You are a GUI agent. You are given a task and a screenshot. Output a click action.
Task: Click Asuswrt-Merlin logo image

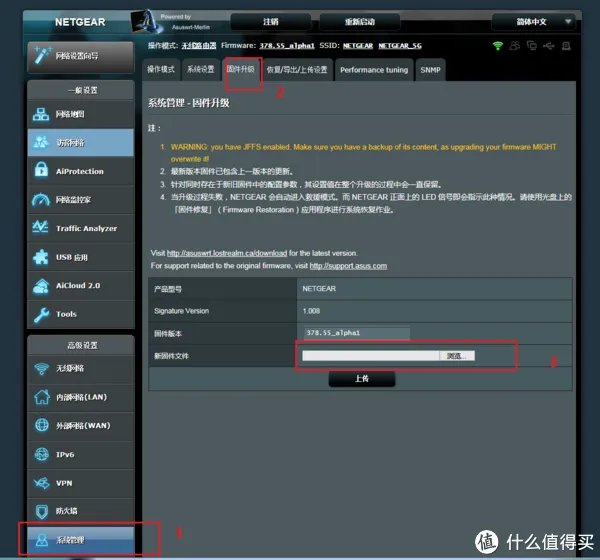click(x=145, y=22)
